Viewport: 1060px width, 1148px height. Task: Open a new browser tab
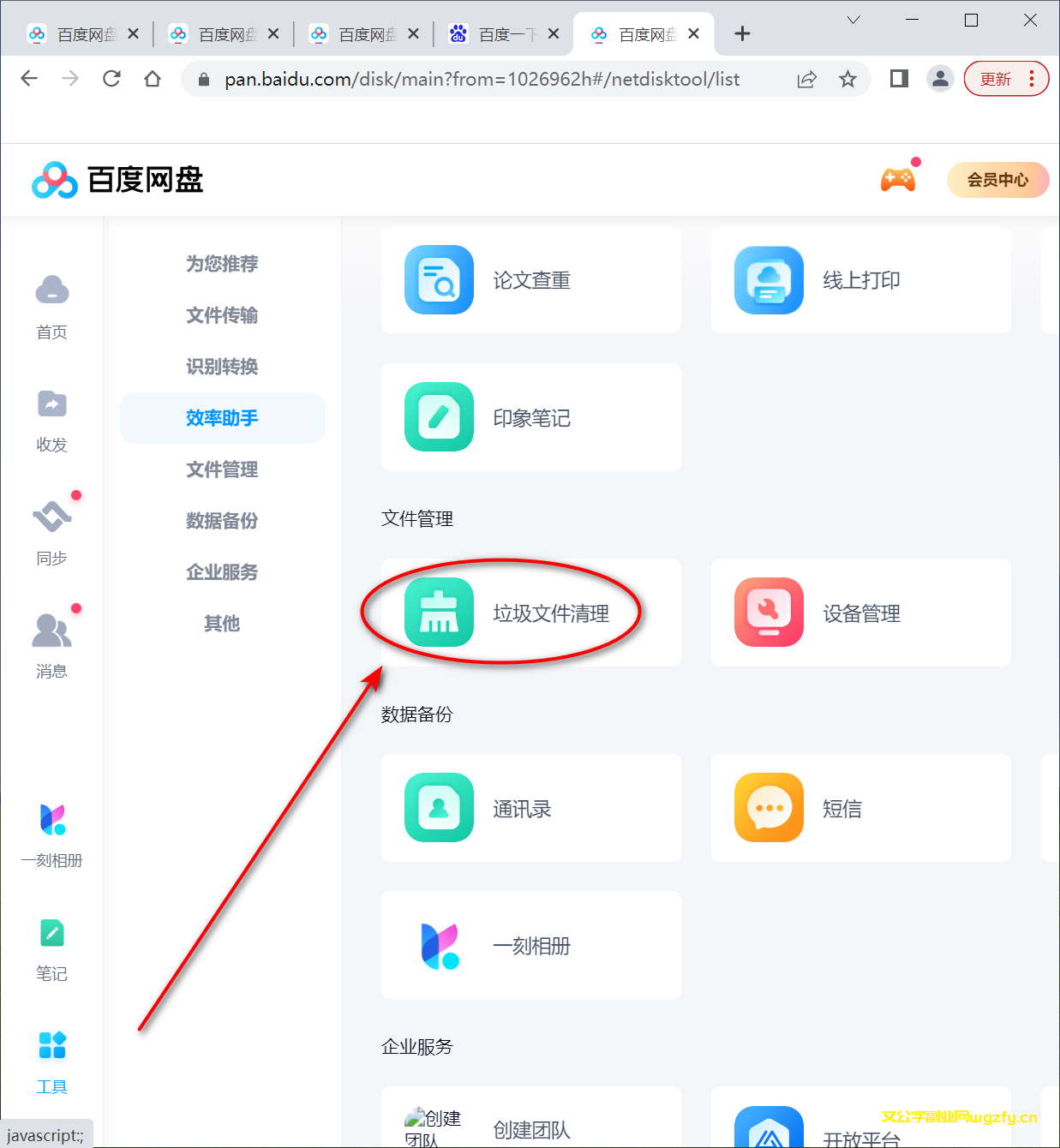(x=743, y=33)
